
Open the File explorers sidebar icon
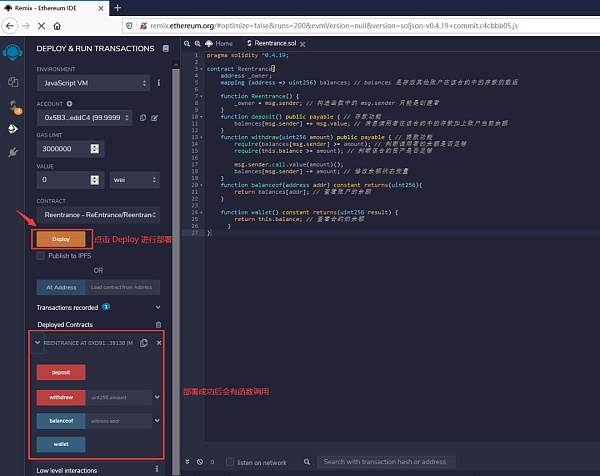click(13, 82)
